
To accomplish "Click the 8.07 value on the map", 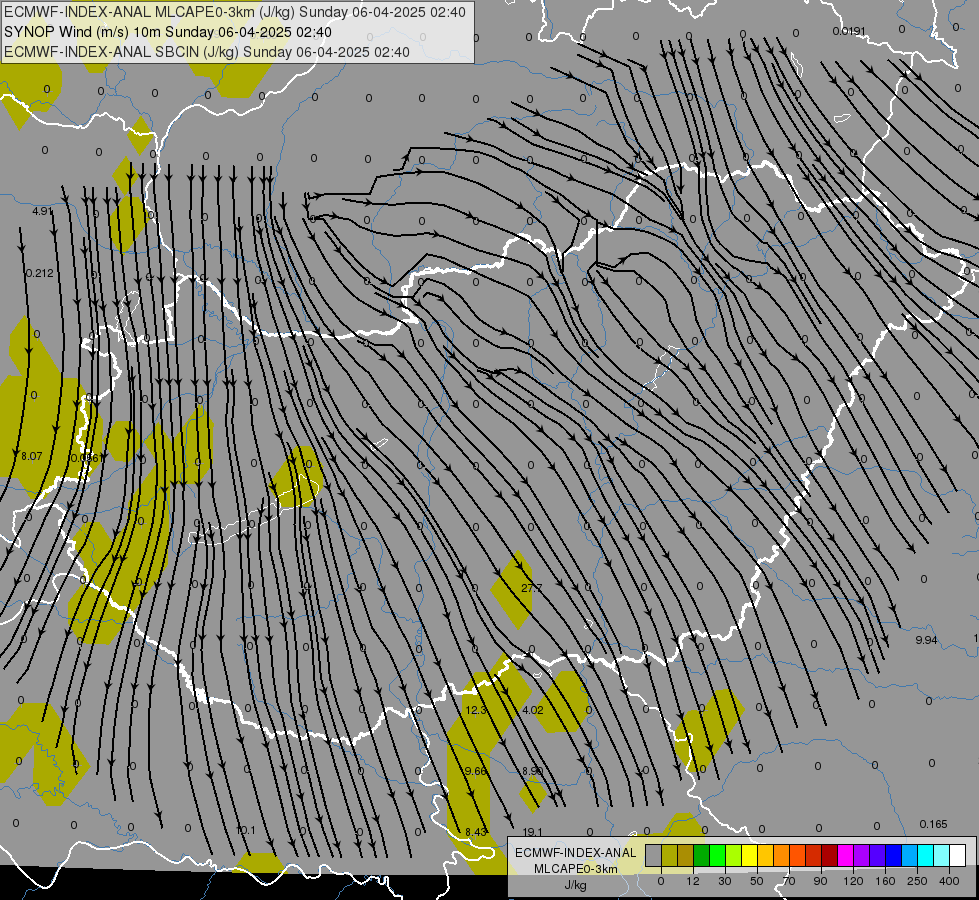I will click(x=32, y=456).
